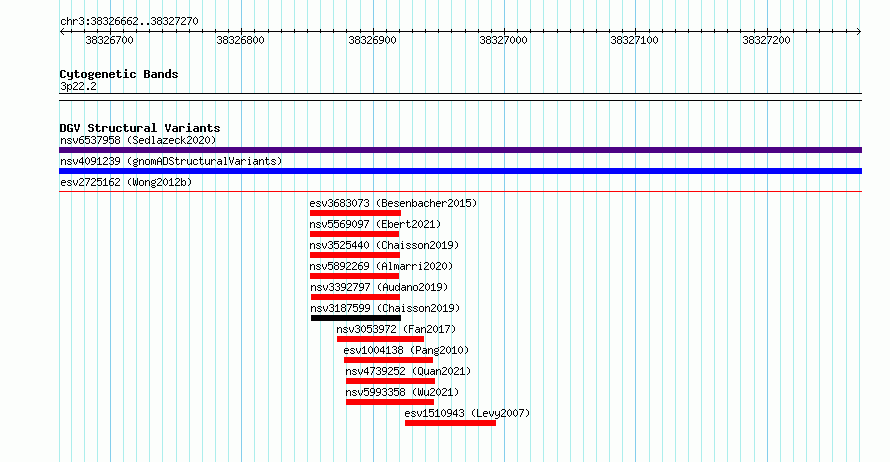
Task: Open the nsv3187599 (Chaisson2019) variant label
Action: (x=385, y=308)
